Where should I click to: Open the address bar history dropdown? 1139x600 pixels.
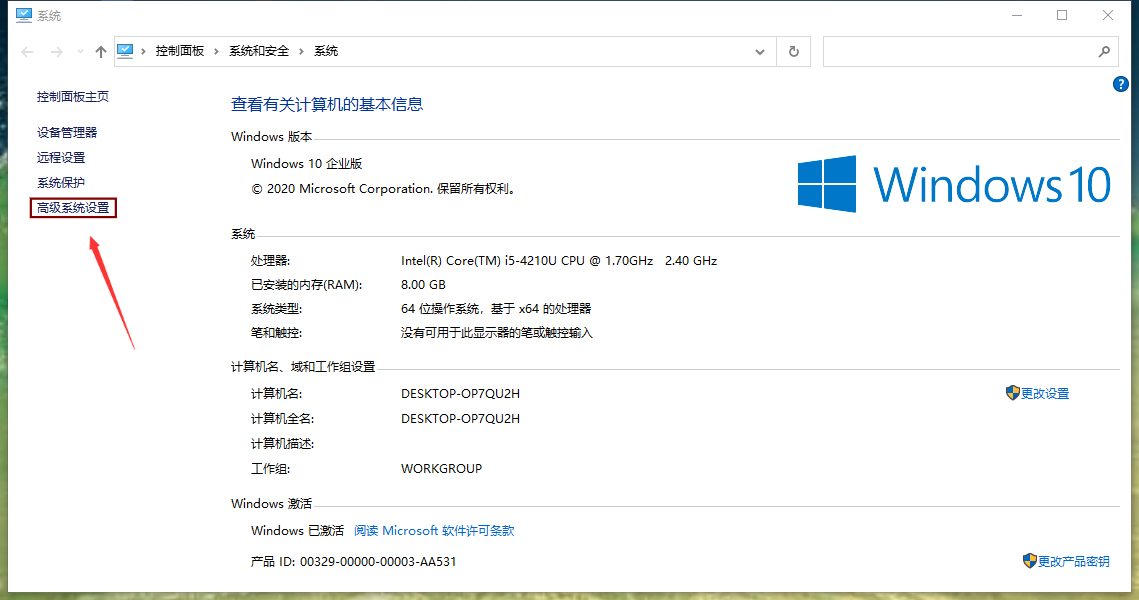tap(760, 52)
